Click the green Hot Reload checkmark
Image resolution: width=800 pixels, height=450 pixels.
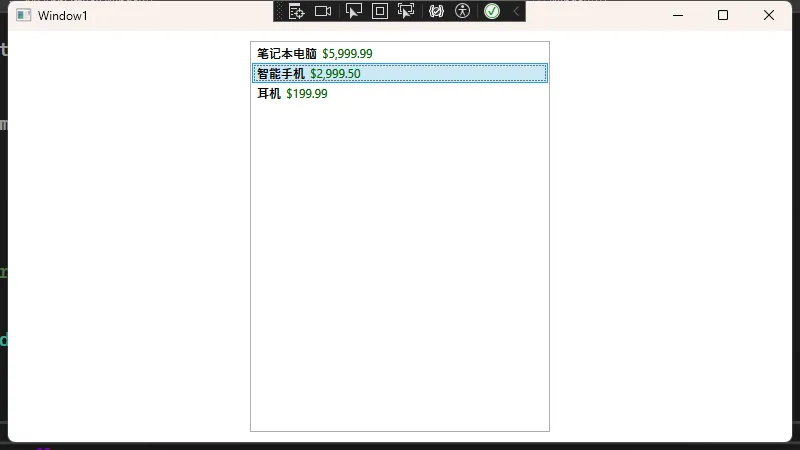click(492, 11)
